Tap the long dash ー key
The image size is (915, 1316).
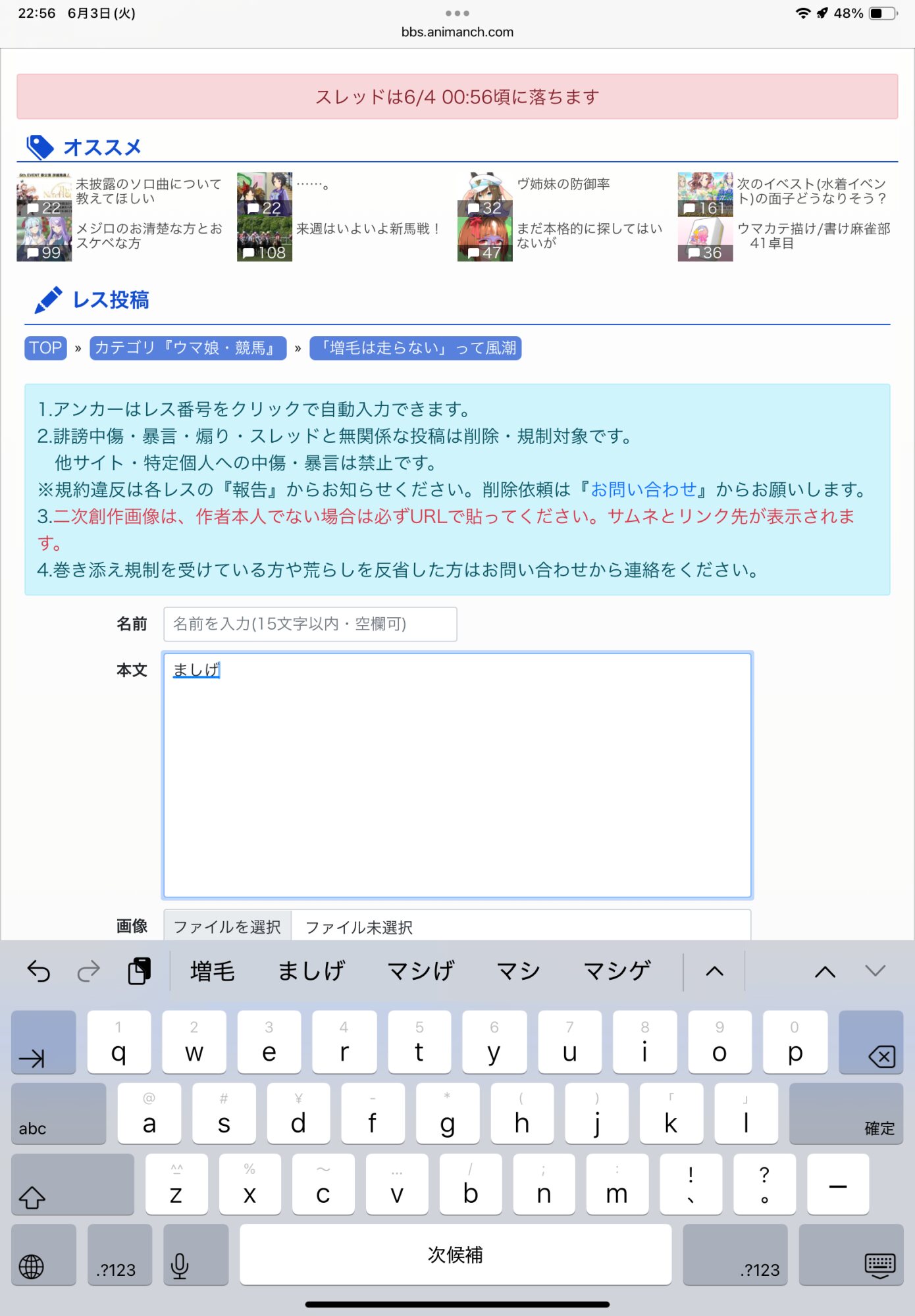[x=838, y=1184]
